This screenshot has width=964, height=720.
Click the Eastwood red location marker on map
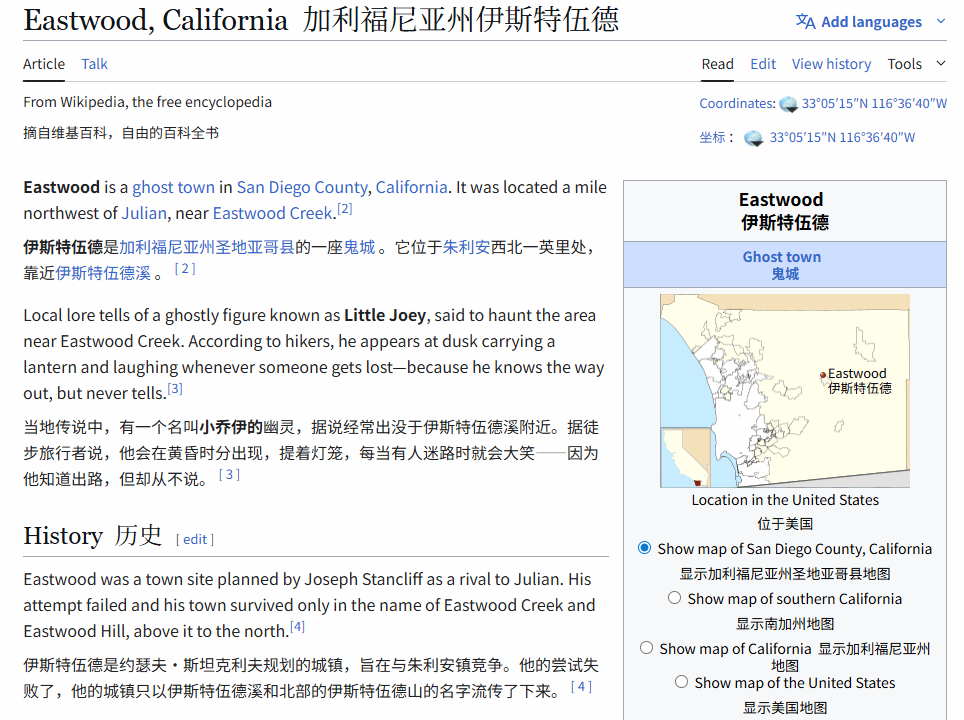823,375
